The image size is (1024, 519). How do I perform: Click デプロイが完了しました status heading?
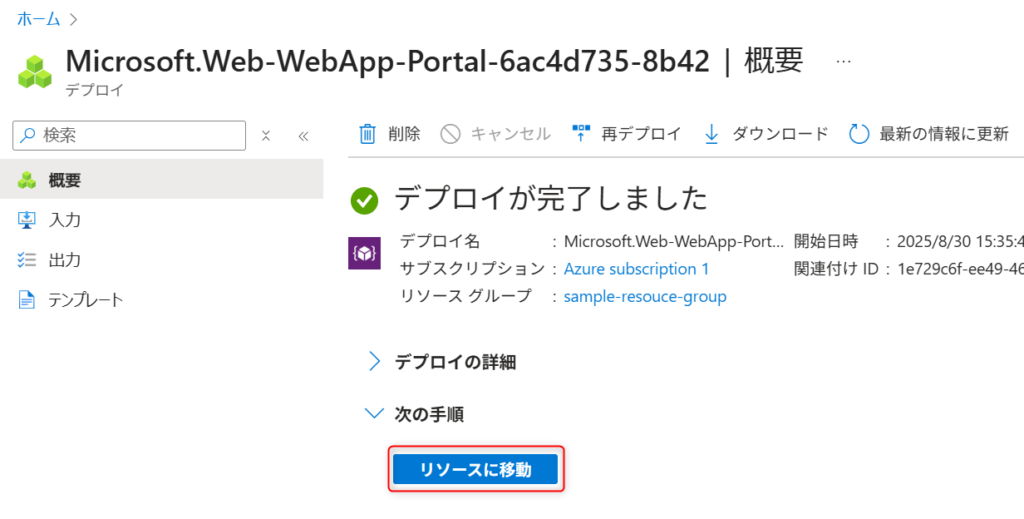click(551, 198)
